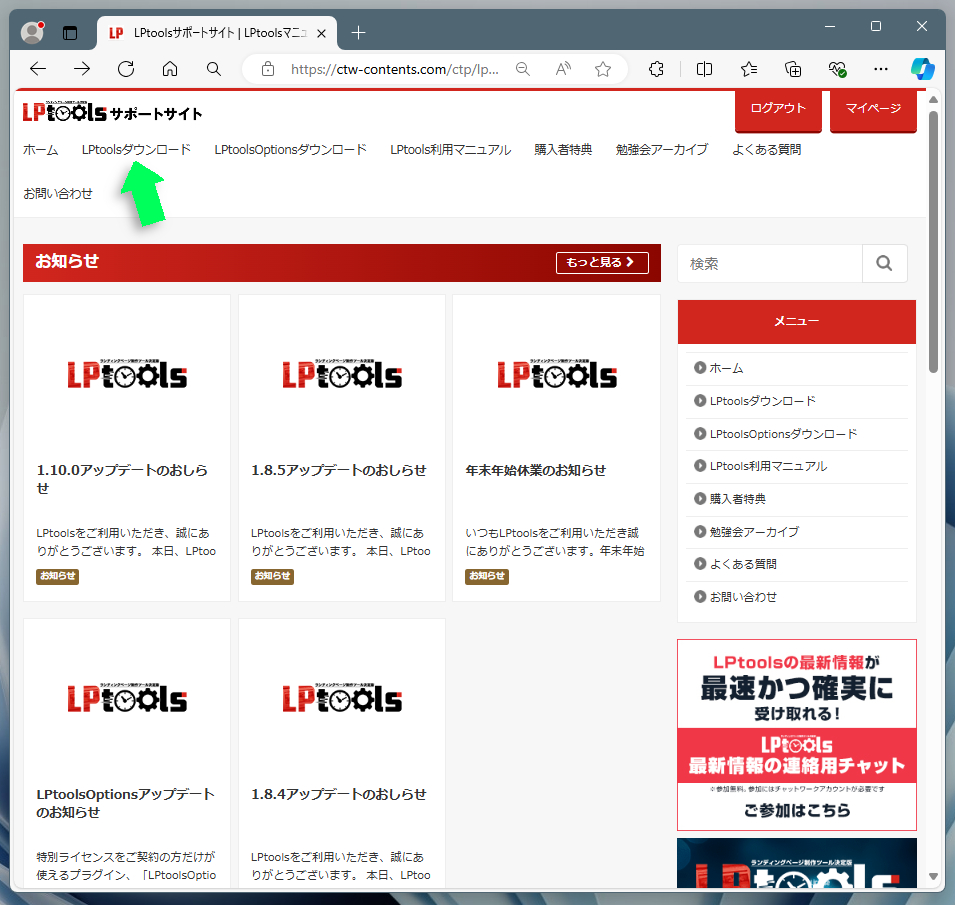The image size is (955, 905).
Task: Add this page to favorites
Action: click(603, 69)
